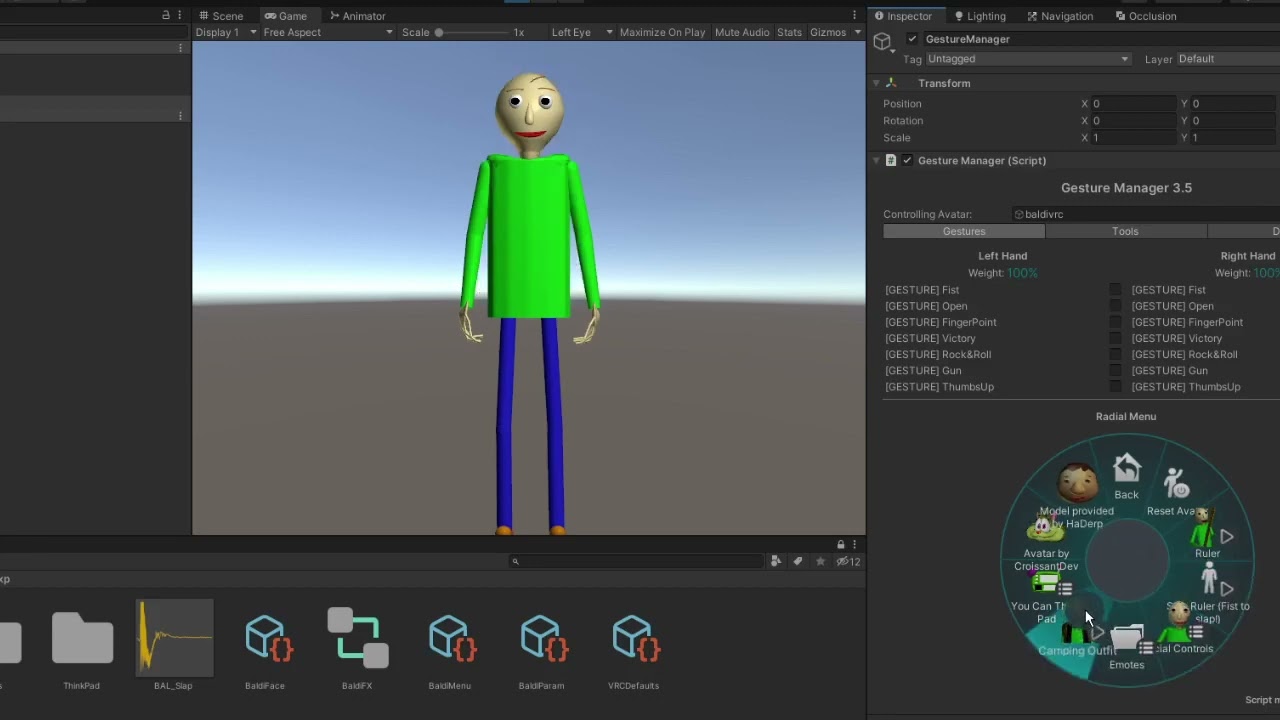The width and height of the screenshot is (1280, 720).
Task: Open the Game view more options menu
Action: coord(854,16)
